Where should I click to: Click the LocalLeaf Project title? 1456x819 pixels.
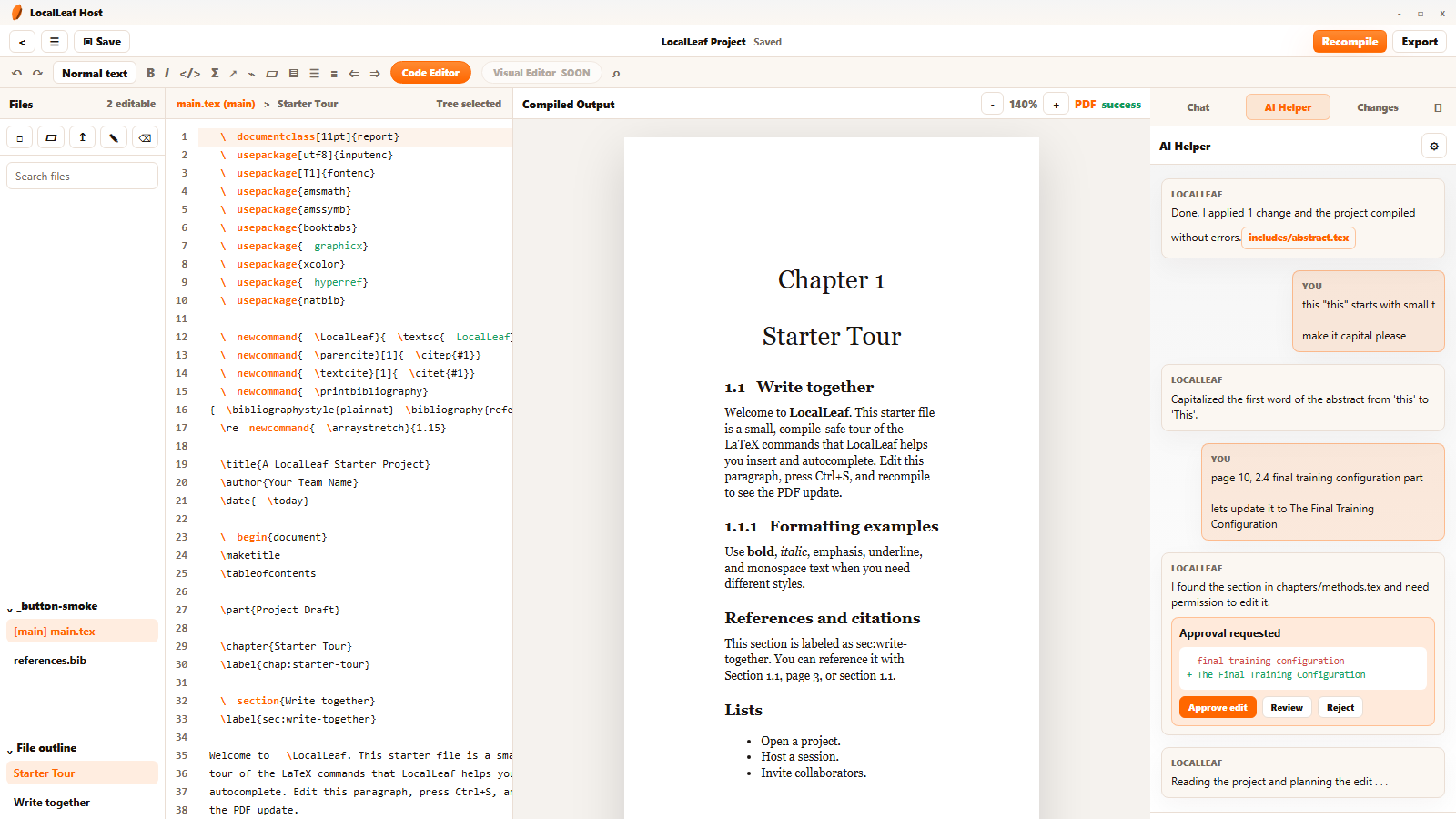coord(703,42)
